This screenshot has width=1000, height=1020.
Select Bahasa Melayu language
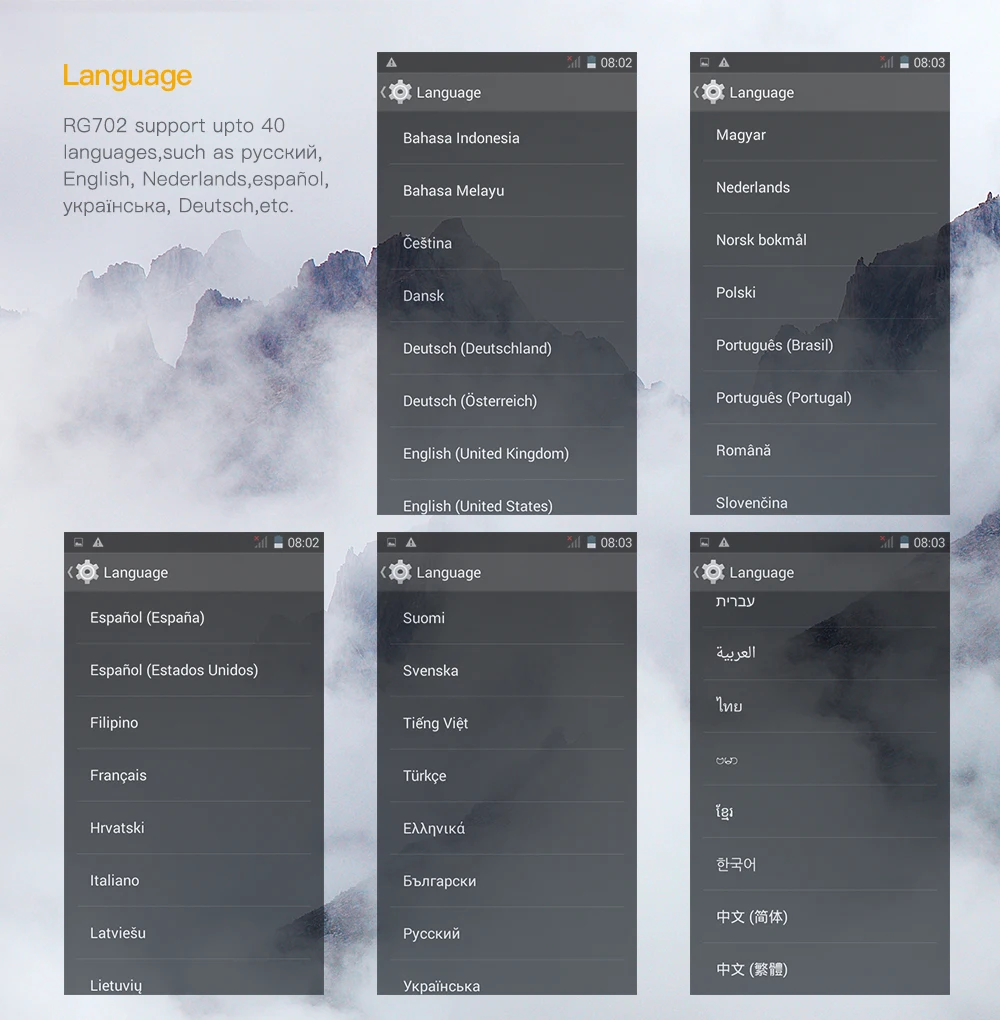tap(507, 191)
